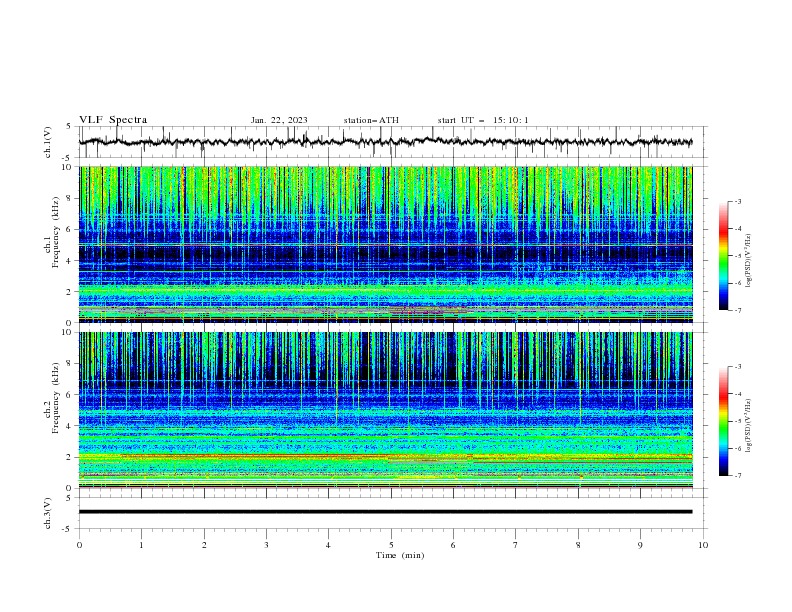Click tick label "6" on the time axis
This screenshot has width=792, height=612.
click(x=453, y=545)
